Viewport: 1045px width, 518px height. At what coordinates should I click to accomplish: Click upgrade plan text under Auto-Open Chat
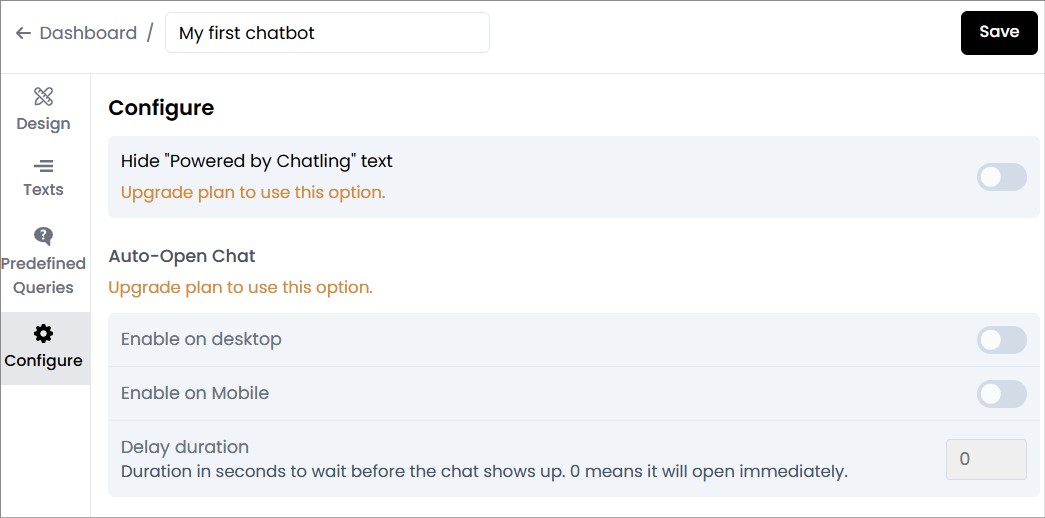[240, 287]
